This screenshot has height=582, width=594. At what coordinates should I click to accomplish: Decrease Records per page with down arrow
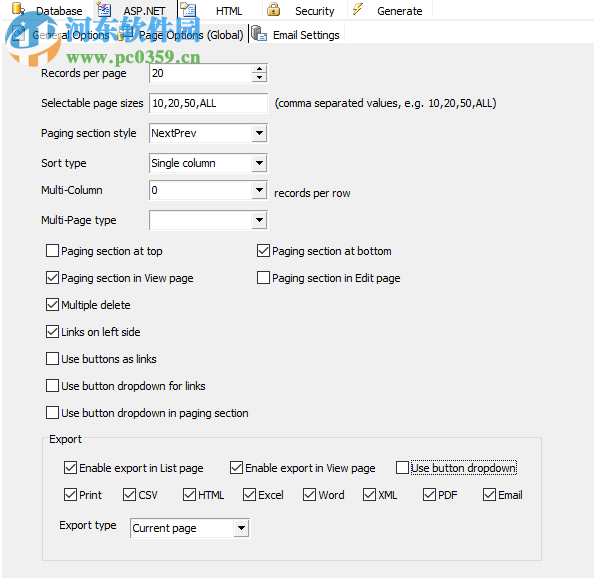point(259,77)
